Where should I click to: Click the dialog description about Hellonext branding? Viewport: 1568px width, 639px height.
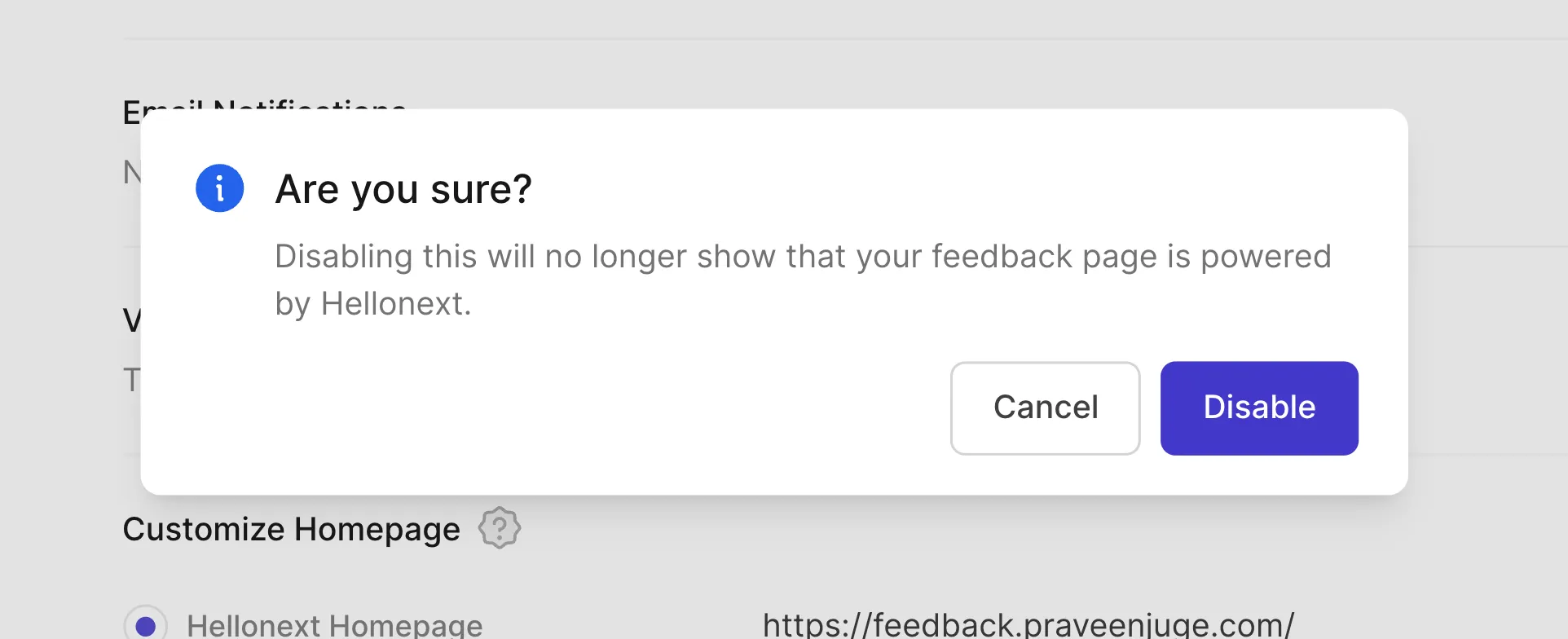coord(803,279)
